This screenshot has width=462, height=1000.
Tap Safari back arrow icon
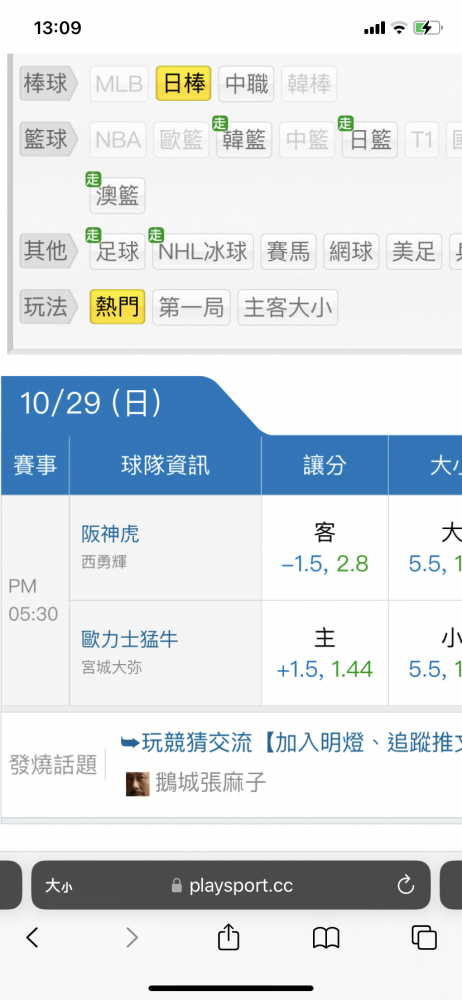pos(33,937)
